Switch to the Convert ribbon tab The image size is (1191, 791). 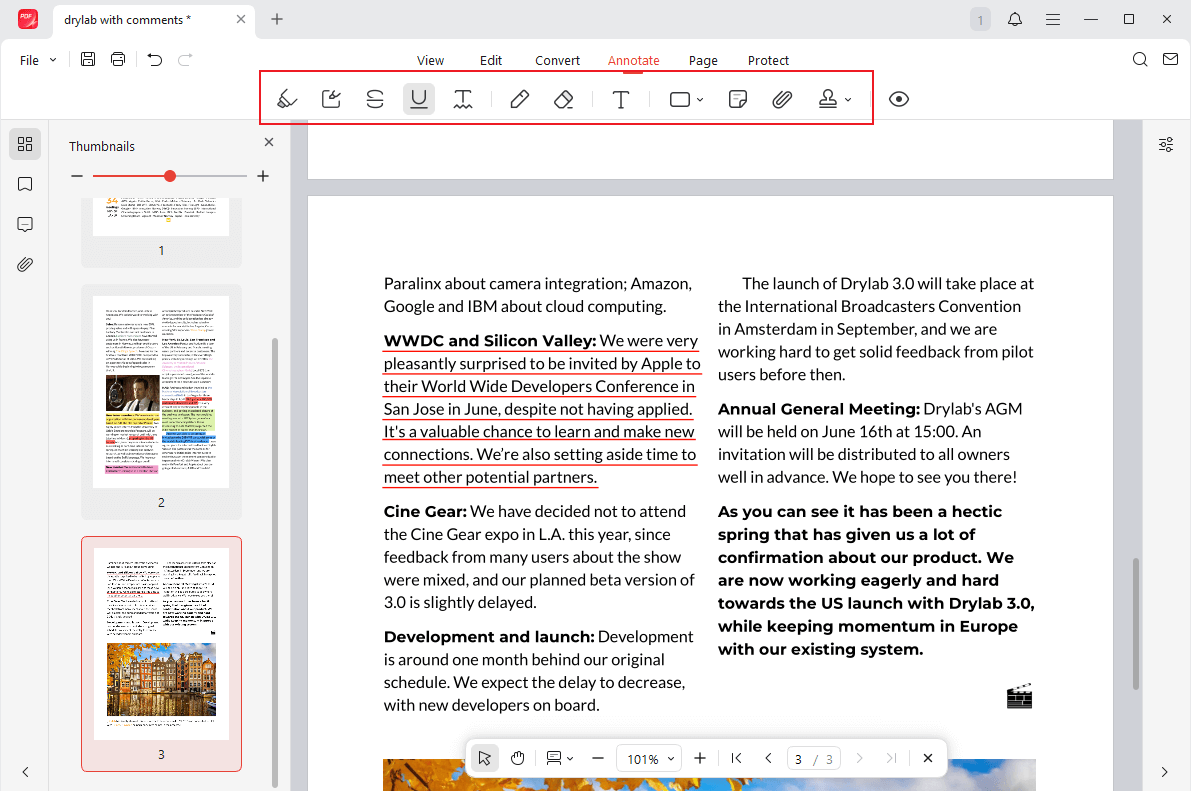pos(557,60)
